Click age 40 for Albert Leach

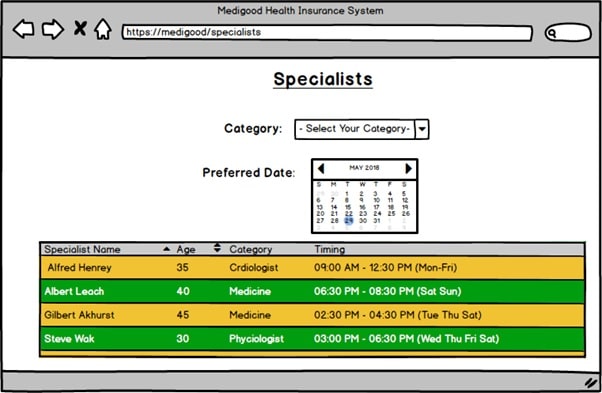coord(183,291)
